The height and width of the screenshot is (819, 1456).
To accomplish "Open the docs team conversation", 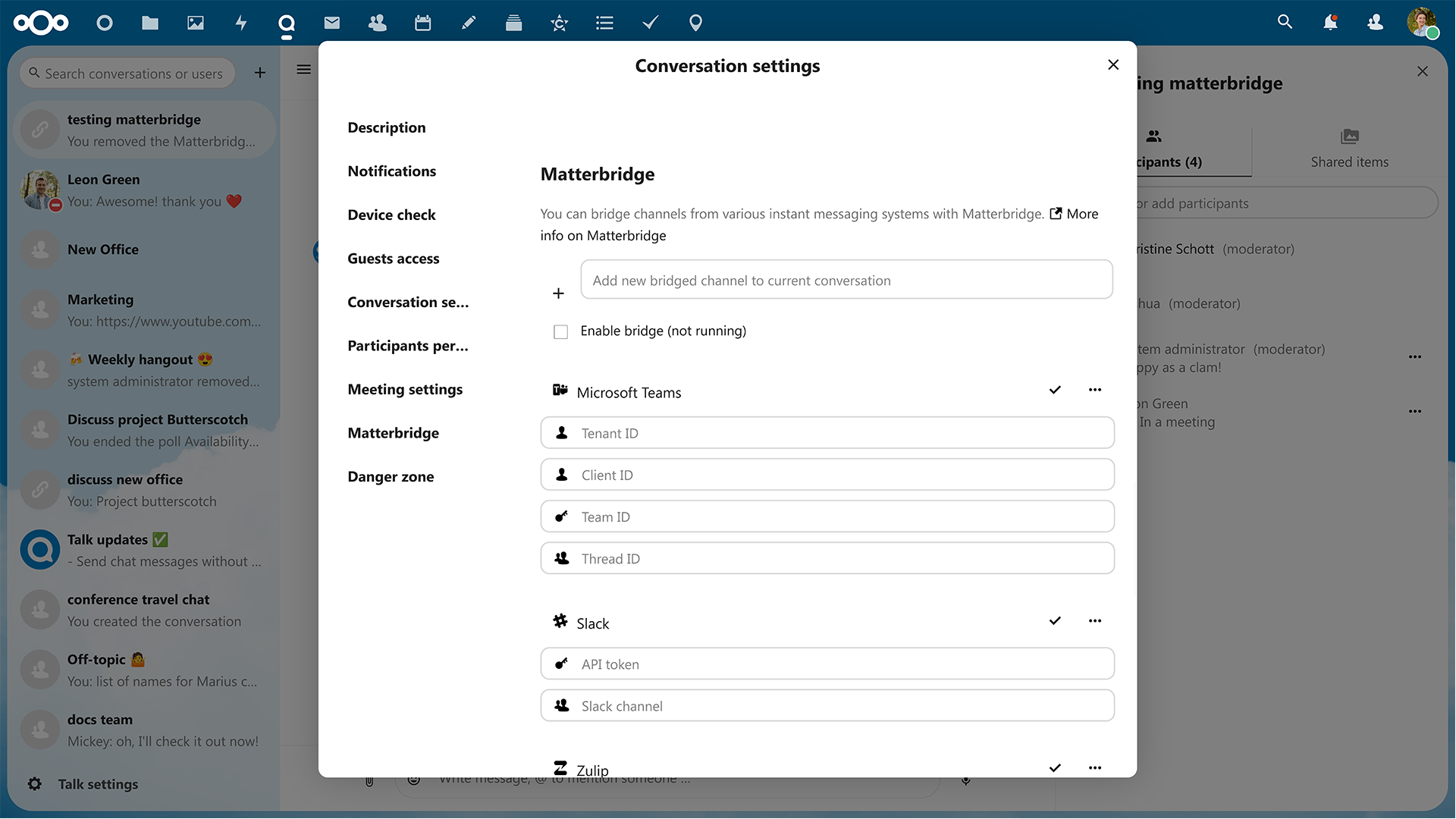I will click(x=144, y=730).
